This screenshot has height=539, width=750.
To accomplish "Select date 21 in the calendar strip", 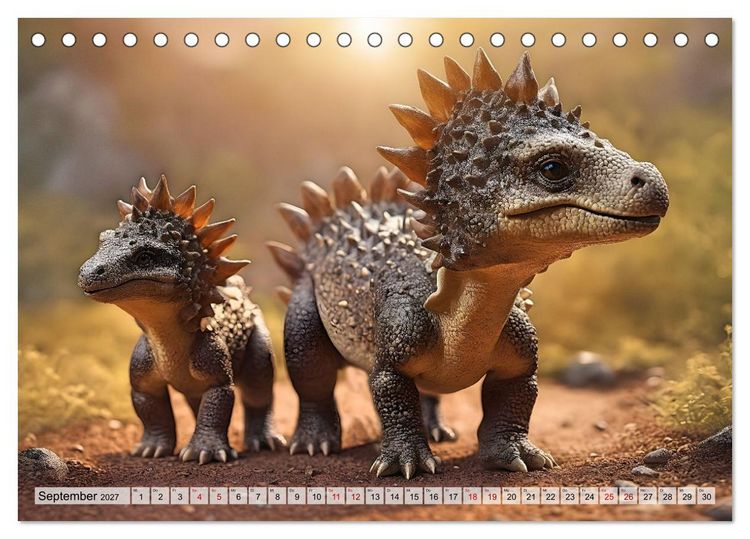I will point(531,496).
